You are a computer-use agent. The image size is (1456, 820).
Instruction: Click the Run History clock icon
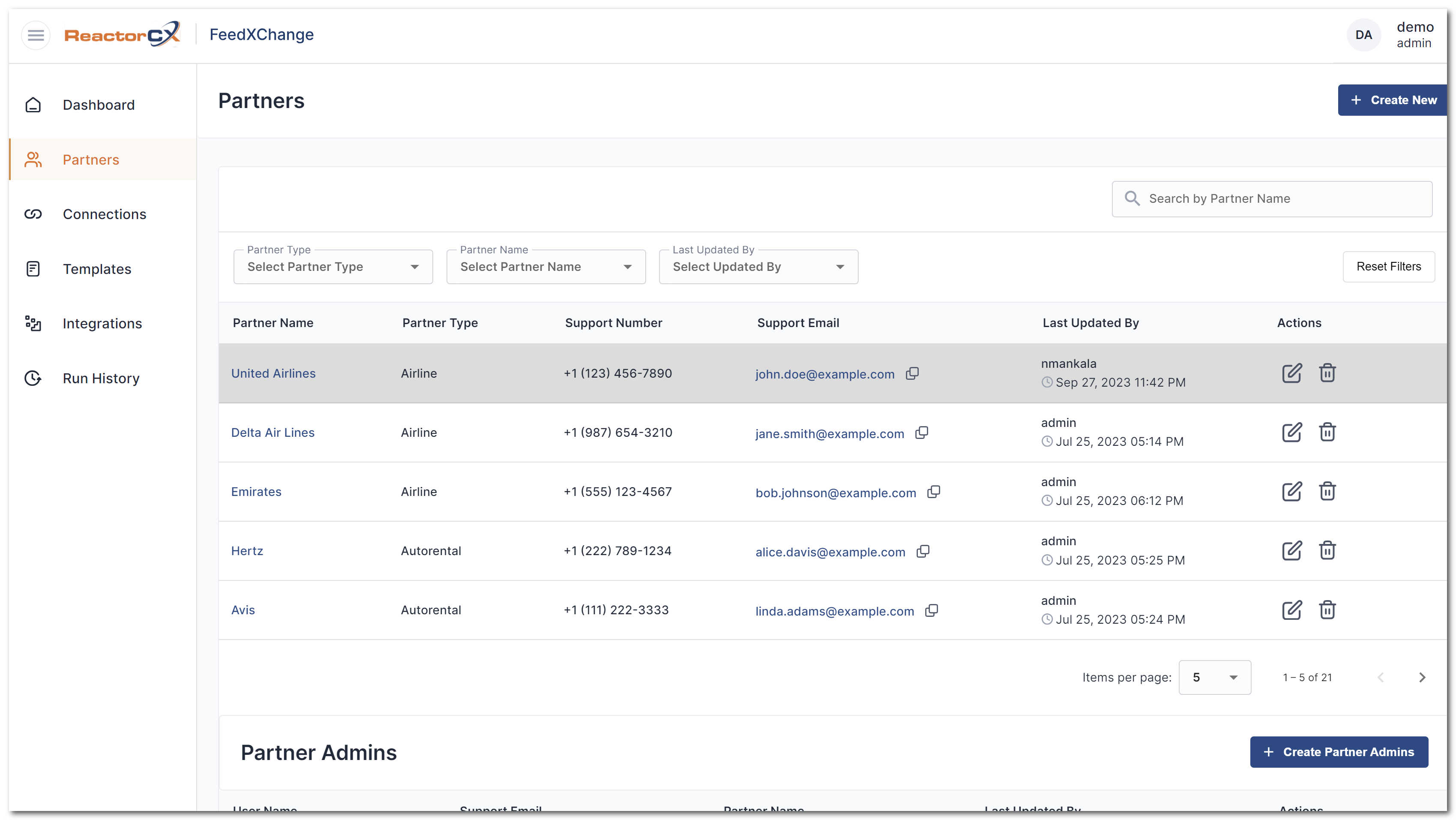point(33,378)
